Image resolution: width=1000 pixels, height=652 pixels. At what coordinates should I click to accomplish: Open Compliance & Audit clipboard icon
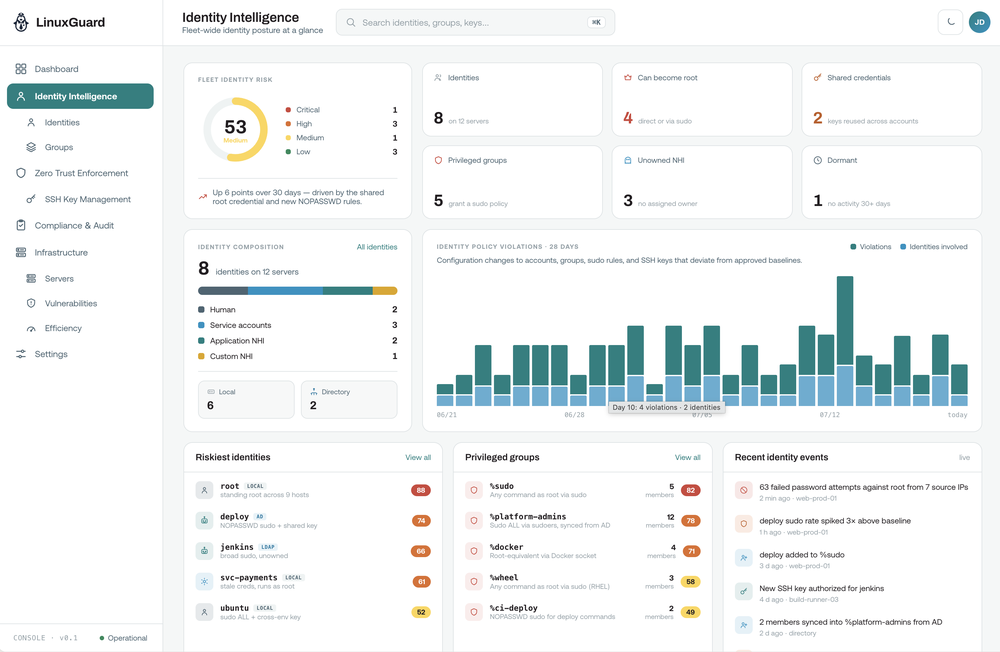[21, 225]
